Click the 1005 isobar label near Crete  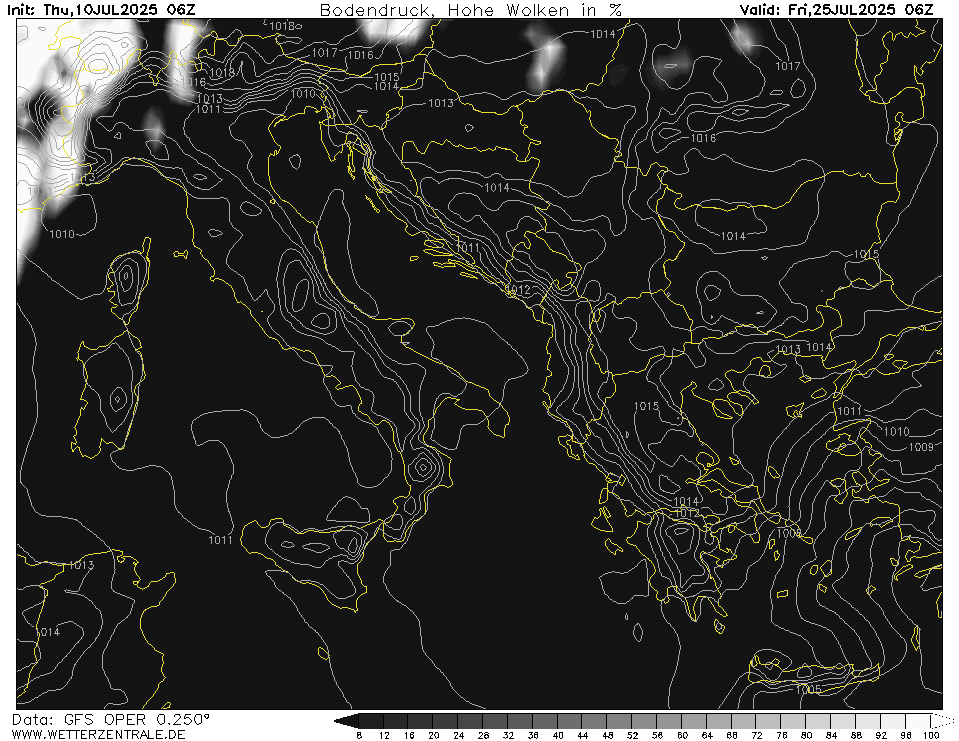pos(809,690)
